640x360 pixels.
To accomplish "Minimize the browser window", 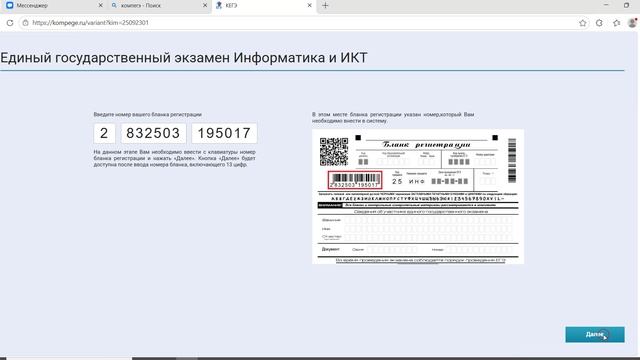I will coord(606,5).
